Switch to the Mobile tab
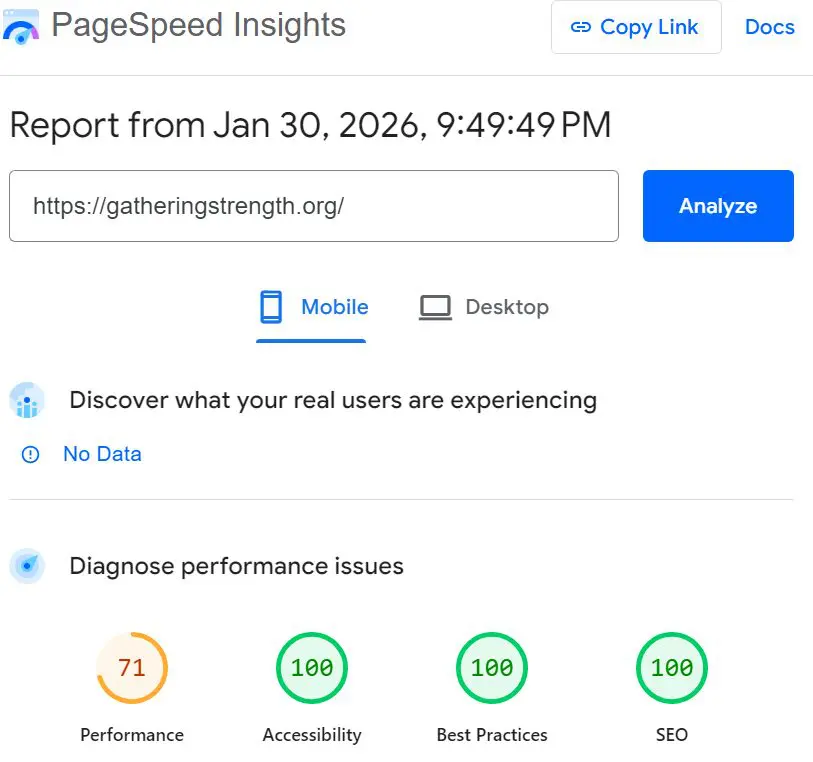The width and height of the screenshot is (813, 762). [334, 307]
